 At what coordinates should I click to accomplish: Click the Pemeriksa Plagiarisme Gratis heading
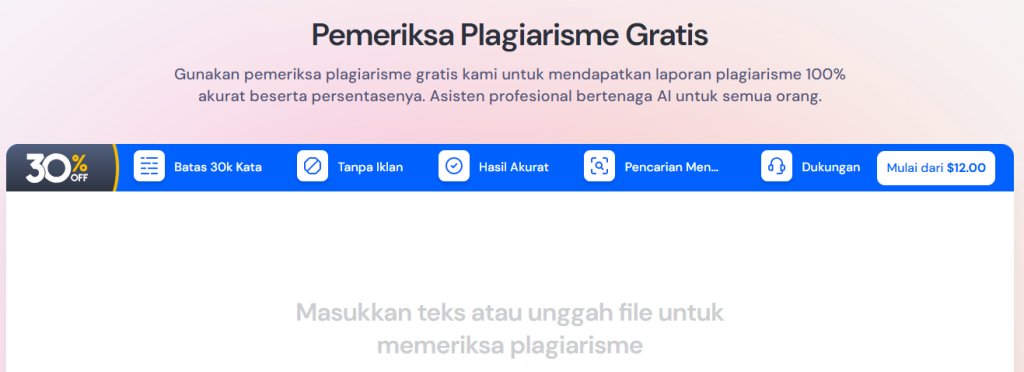509,35
